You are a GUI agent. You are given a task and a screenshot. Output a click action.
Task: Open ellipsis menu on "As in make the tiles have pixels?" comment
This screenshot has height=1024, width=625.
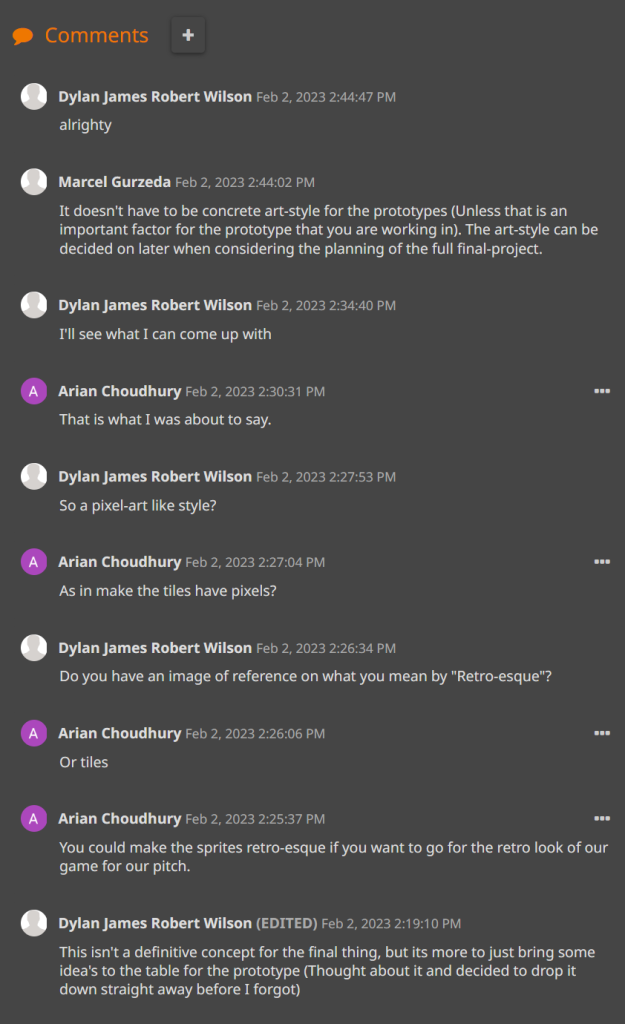tap(602, 562)
